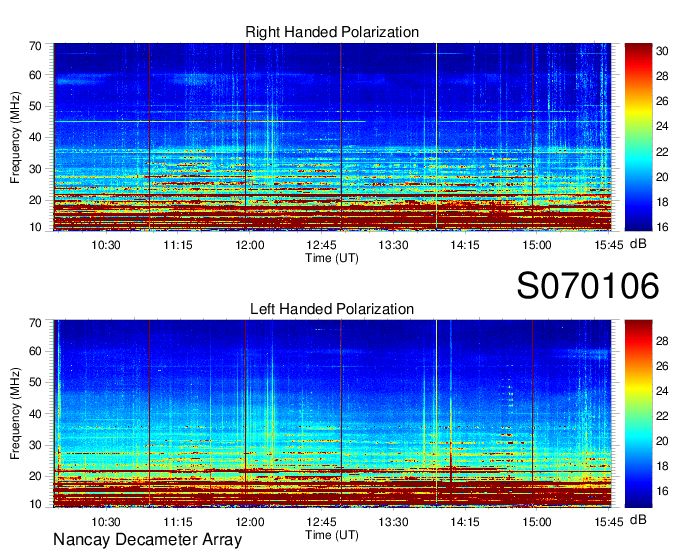Click the 30 MHz tick on Right Handed plot
The image size is (680, 552).
(35, 169)
